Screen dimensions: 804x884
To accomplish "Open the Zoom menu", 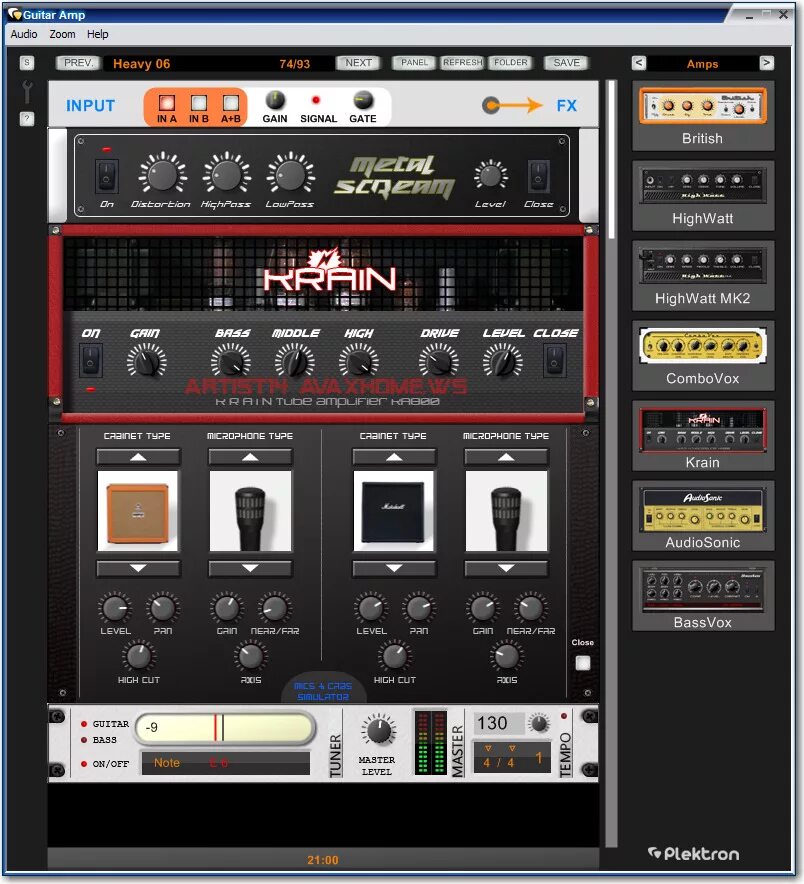I will click(62, 34).
